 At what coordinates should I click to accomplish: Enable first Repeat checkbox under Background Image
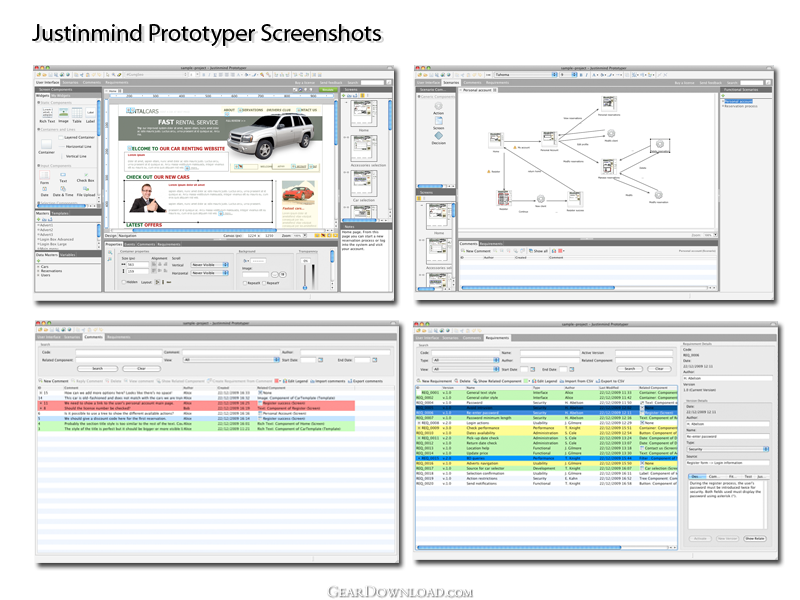tap(245, 283)
